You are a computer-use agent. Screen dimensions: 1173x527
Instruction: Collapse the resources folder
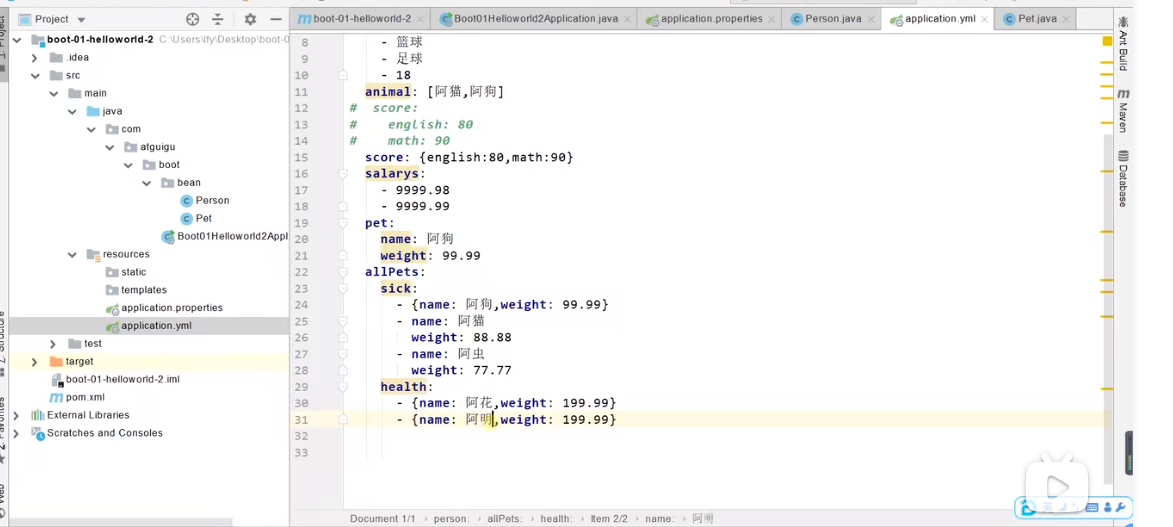[72, 255]
